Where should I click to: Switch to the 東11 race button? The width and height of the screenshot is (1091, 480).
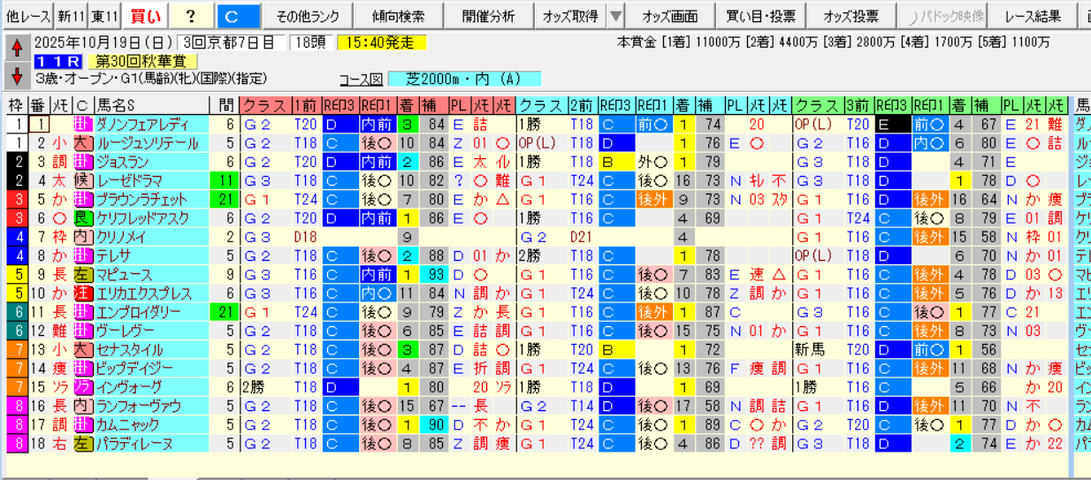click(x=105, y=15)
